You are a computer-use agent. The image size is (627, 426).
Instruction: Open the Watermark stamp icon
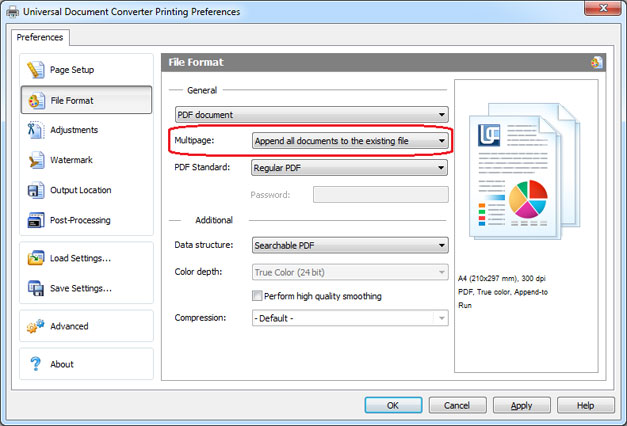tap(36, 160)
